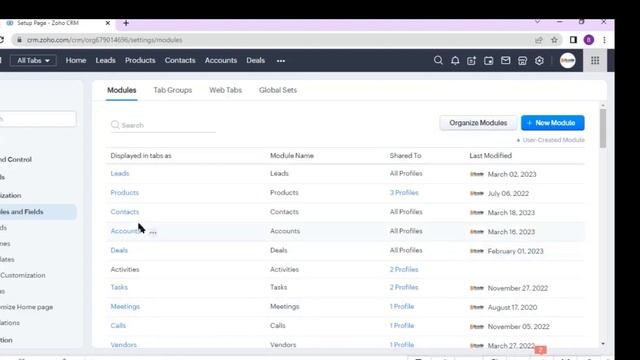Open tab search chevron in browser

point(538,22)
